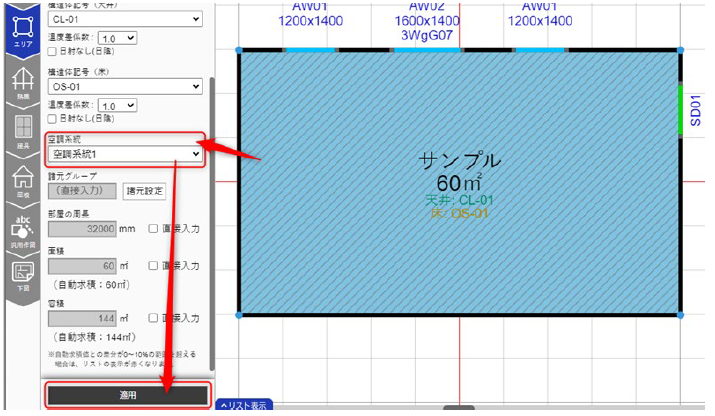Choose the 屋根 house-shaped sidebar tool
The image size is (715, 416).
[21, 181]
